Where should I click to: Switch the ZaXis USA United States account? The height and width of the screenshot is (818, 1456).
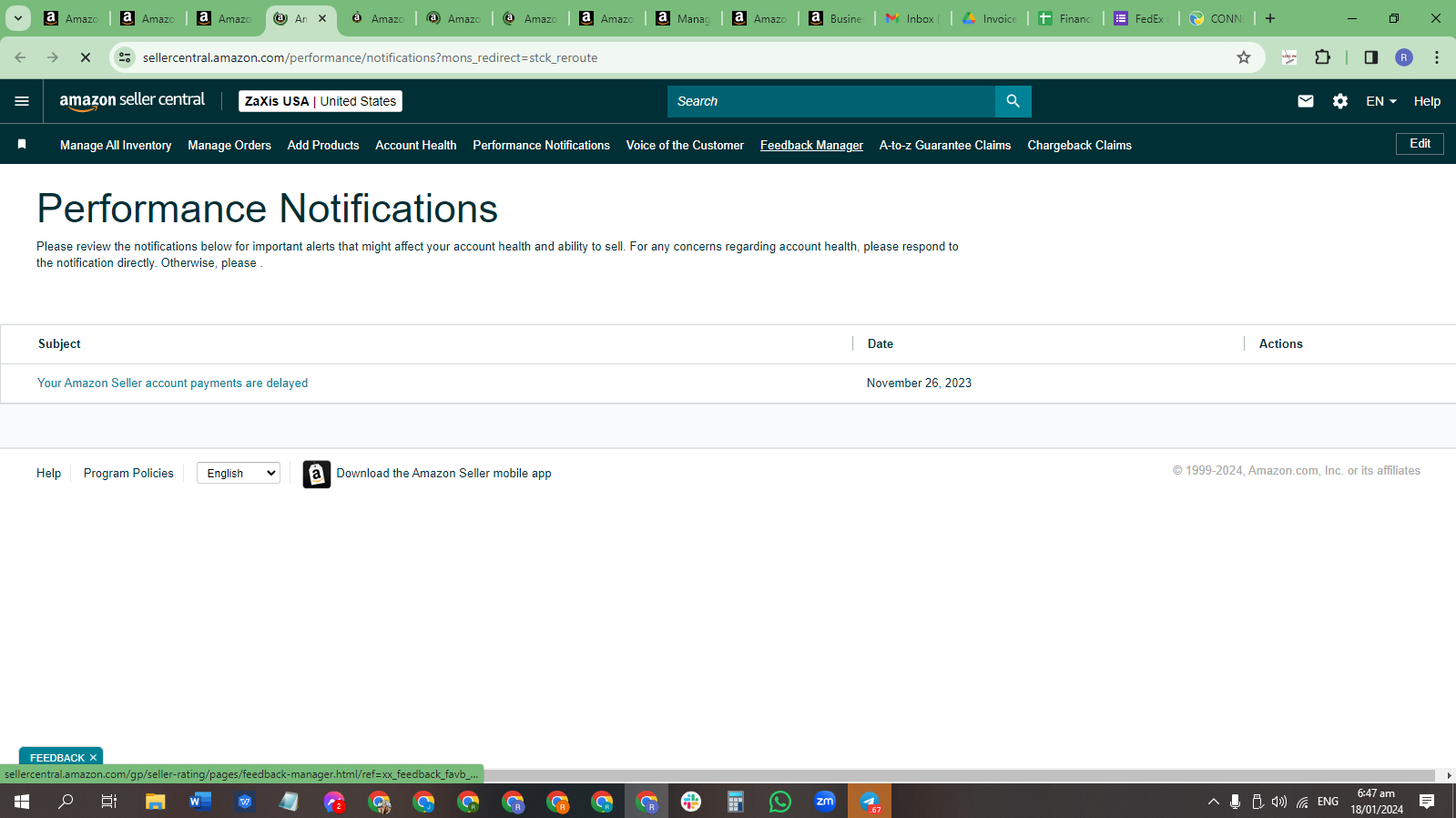321,101
